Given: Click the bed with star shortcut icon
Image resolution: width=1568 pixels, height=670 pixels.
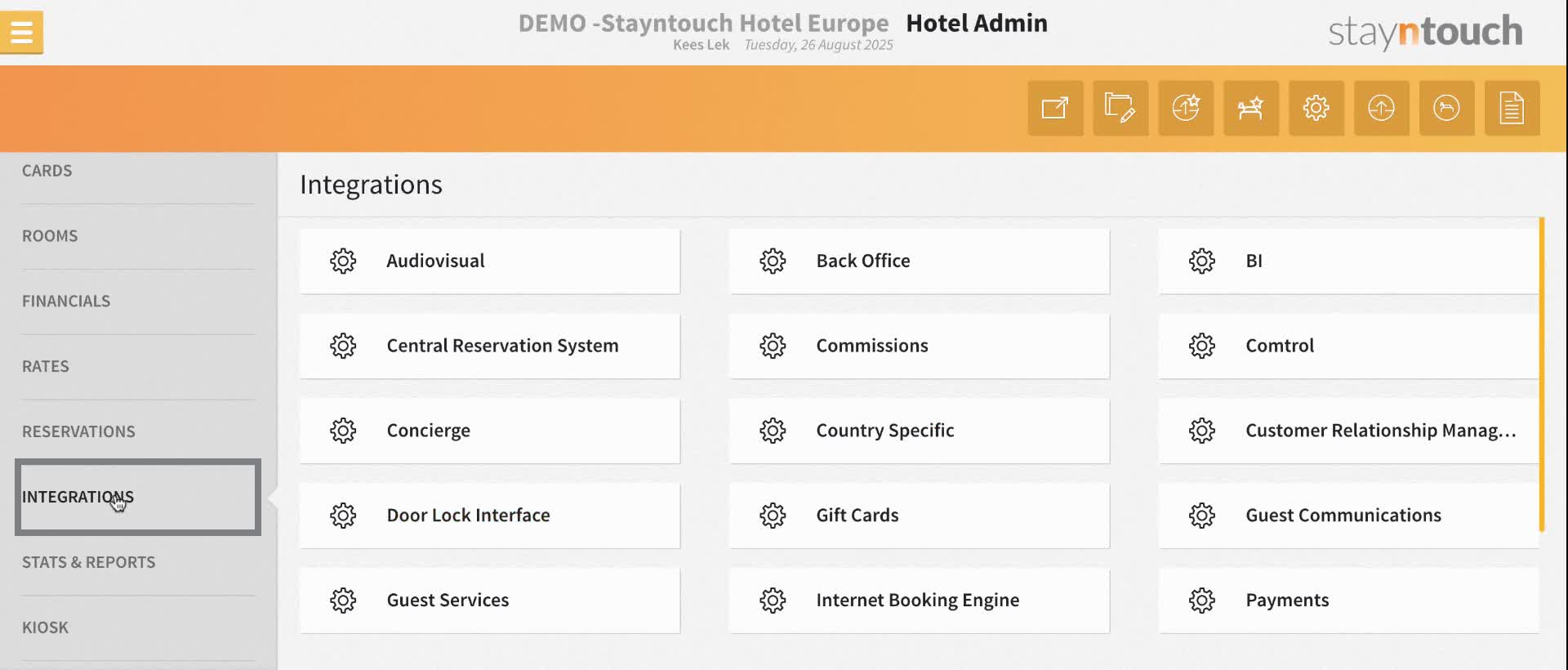Looking at the screenshot, I should tap(1251, 108).
